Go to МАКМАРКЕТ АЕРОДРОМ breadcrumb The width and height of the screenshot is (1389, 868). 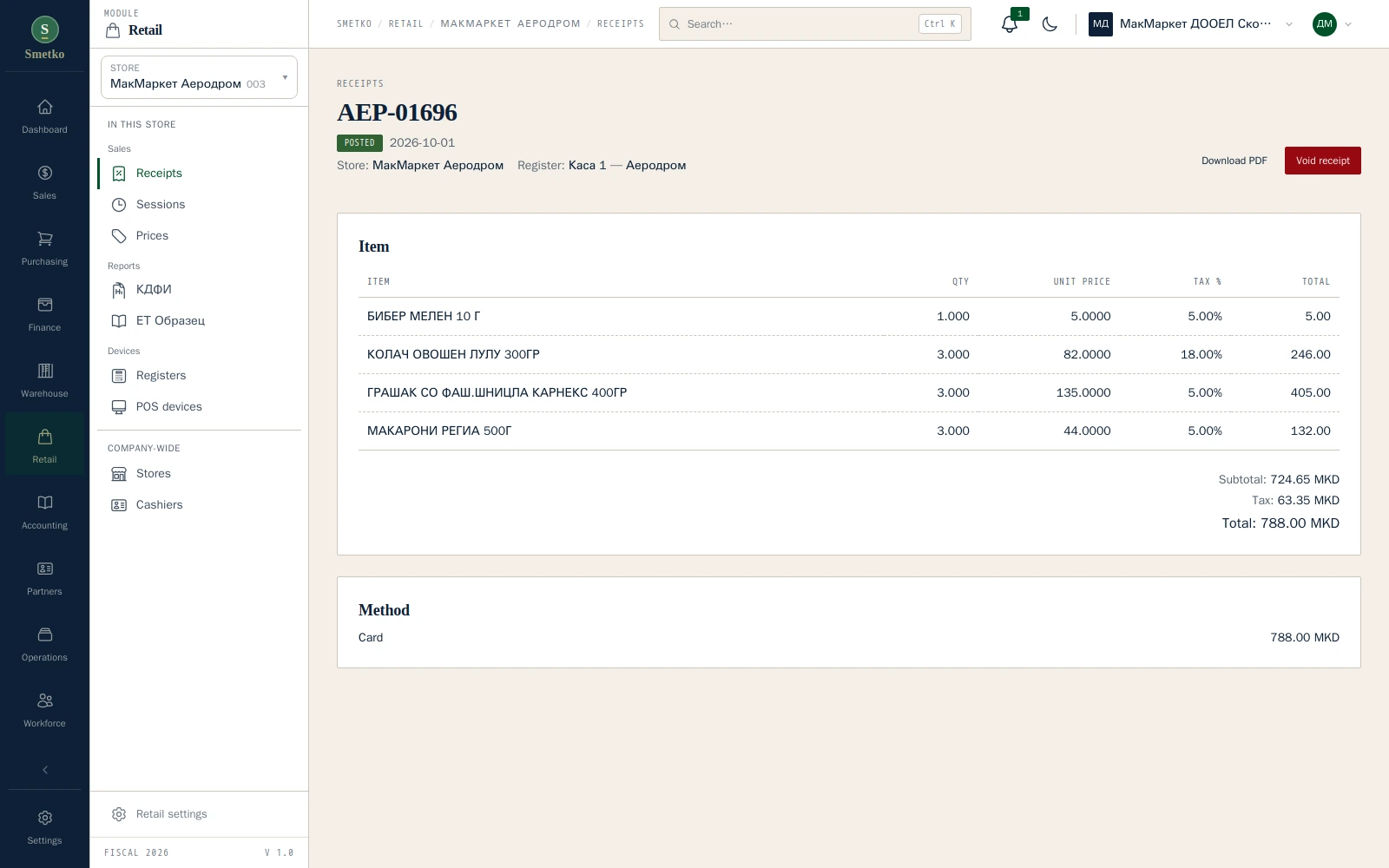[x=510, y=24]
